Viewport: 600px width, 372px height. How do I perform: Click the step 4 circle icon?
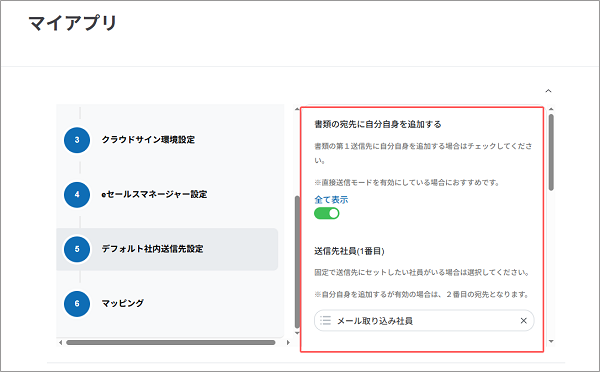[x=77, y=195]
